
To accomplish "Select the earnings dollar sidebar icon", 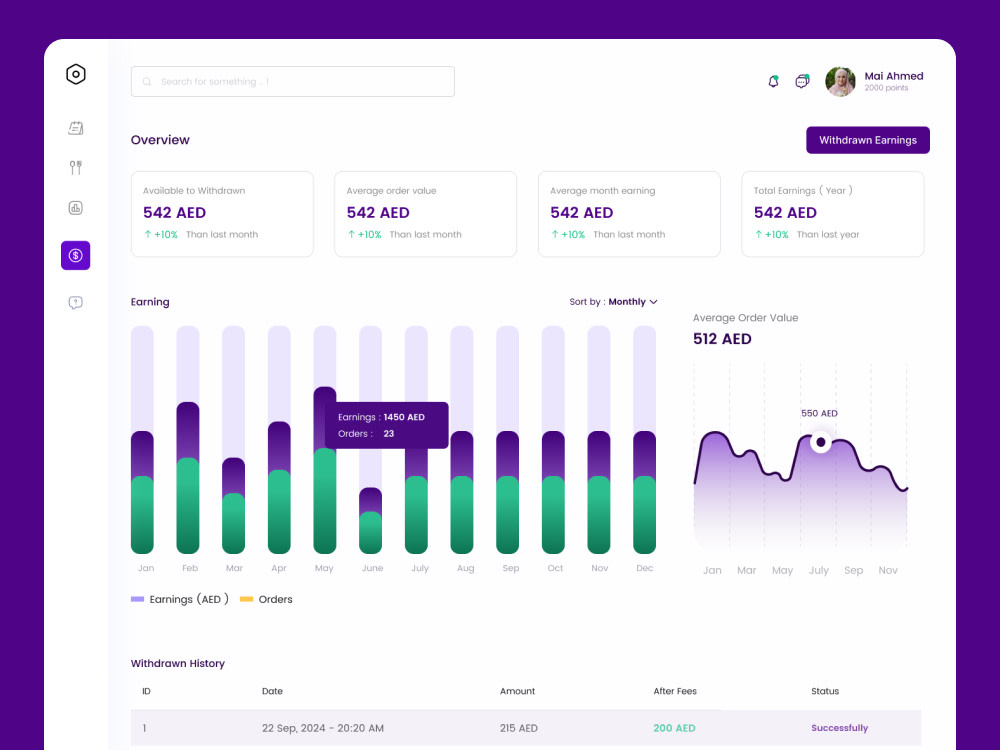I will 76,255.
